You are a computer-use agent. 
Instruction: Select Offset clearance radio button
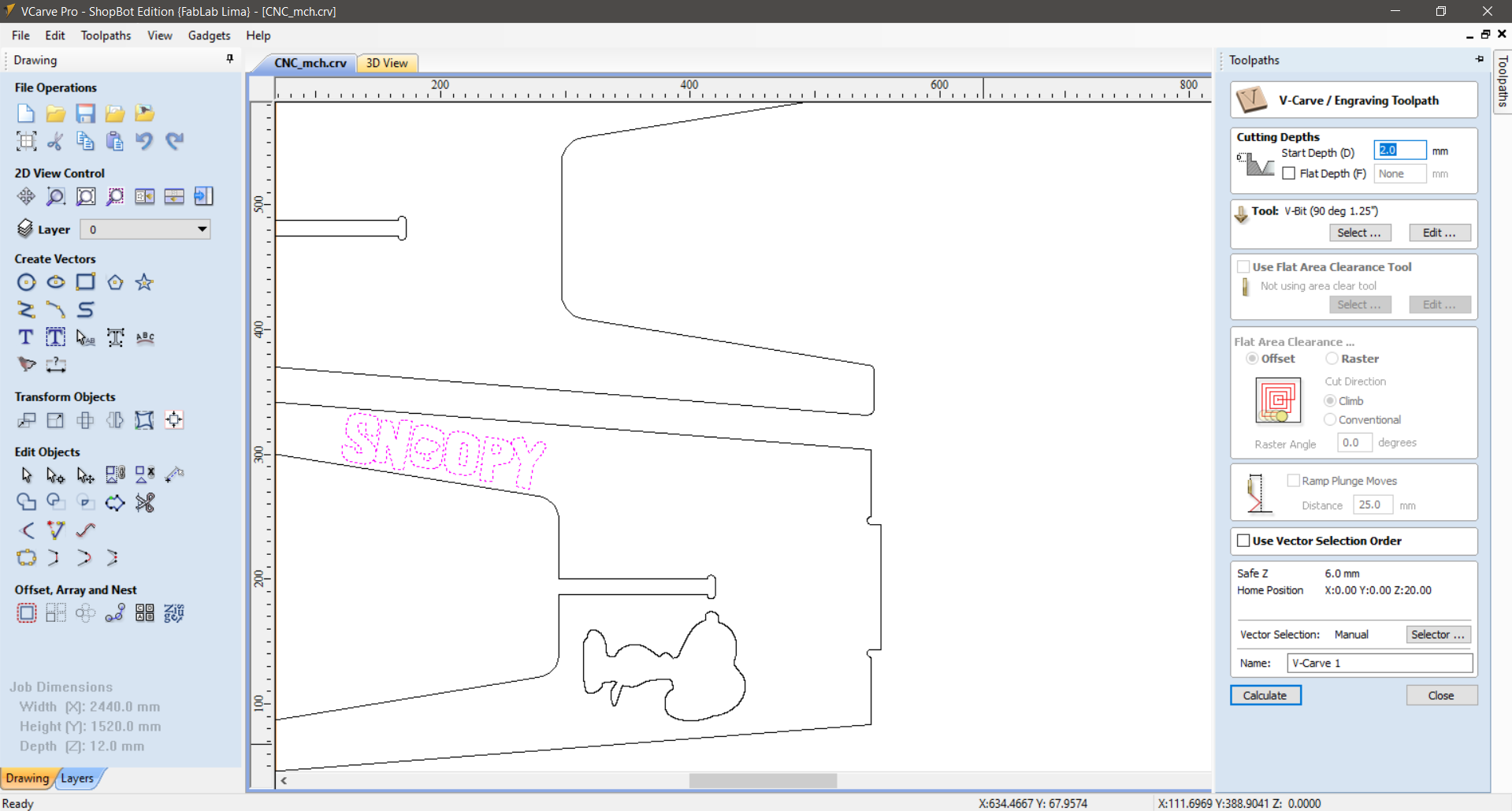pyautogui.click(x=1252, y=359)
